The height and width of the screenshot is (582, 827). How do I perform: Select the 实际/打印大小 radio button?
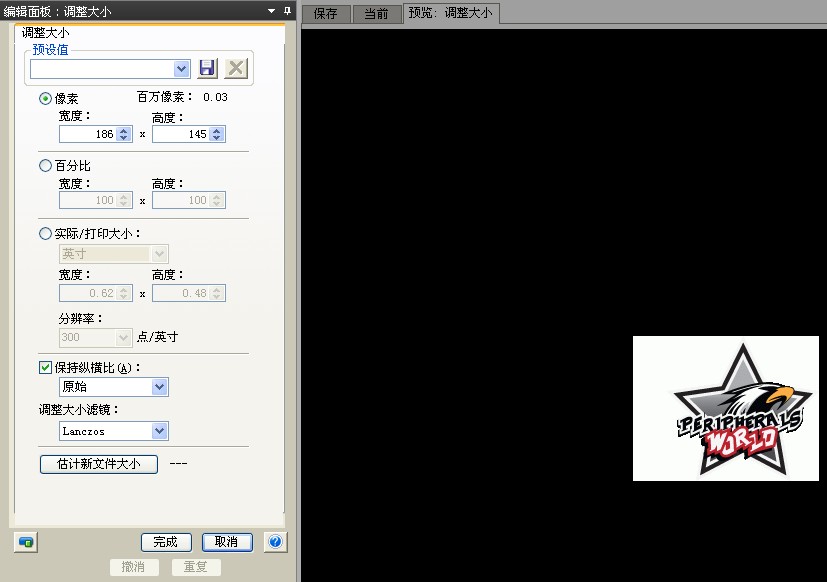pyautogui.click(x=45, y=233)
